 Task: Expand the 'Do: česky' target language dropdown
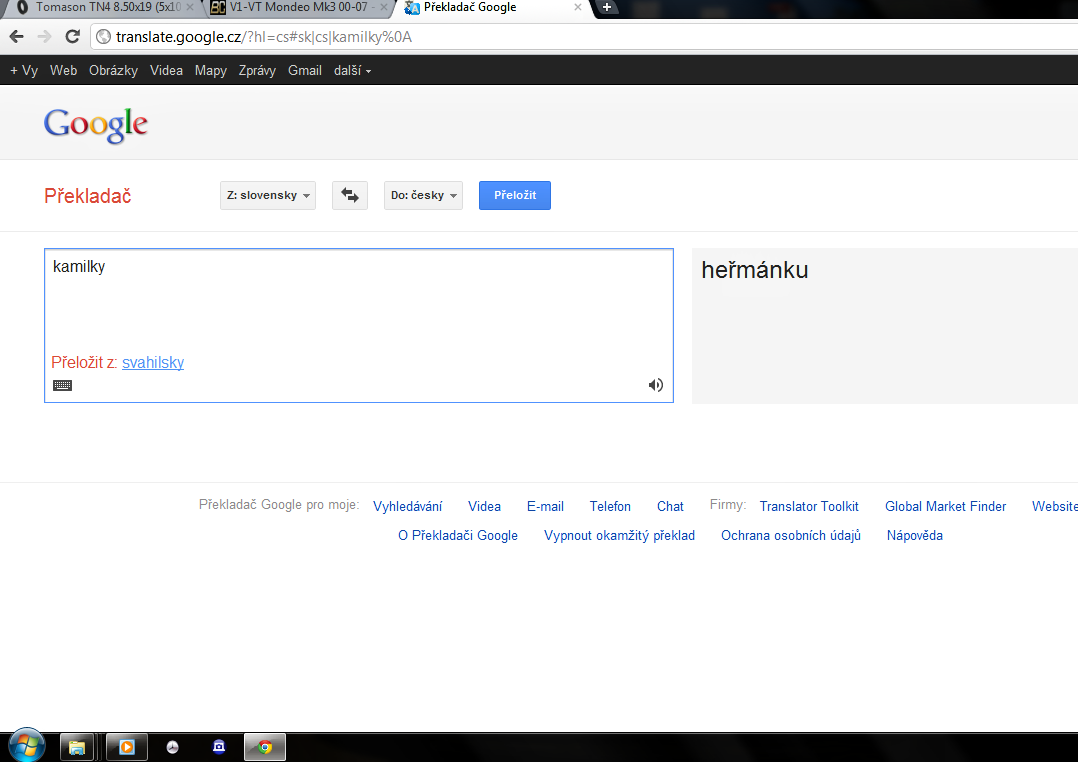pos(423,195)
